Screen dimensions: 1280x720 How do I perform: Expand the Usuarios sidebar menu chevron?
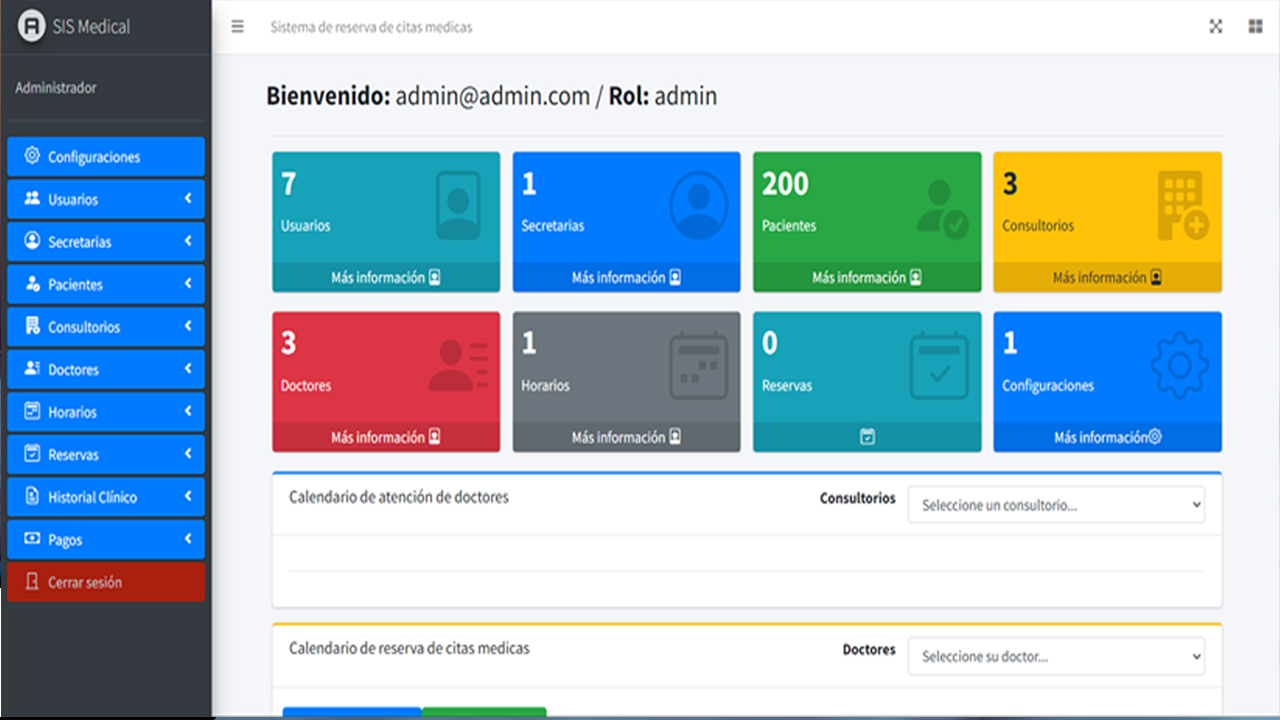[x=188, y=199]
